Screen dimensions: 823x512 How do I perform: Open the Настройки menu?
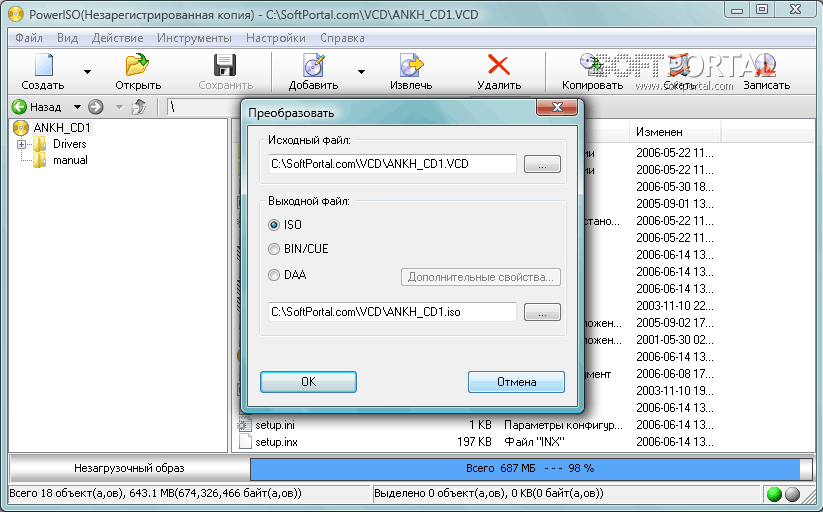[x=275, y=38]
